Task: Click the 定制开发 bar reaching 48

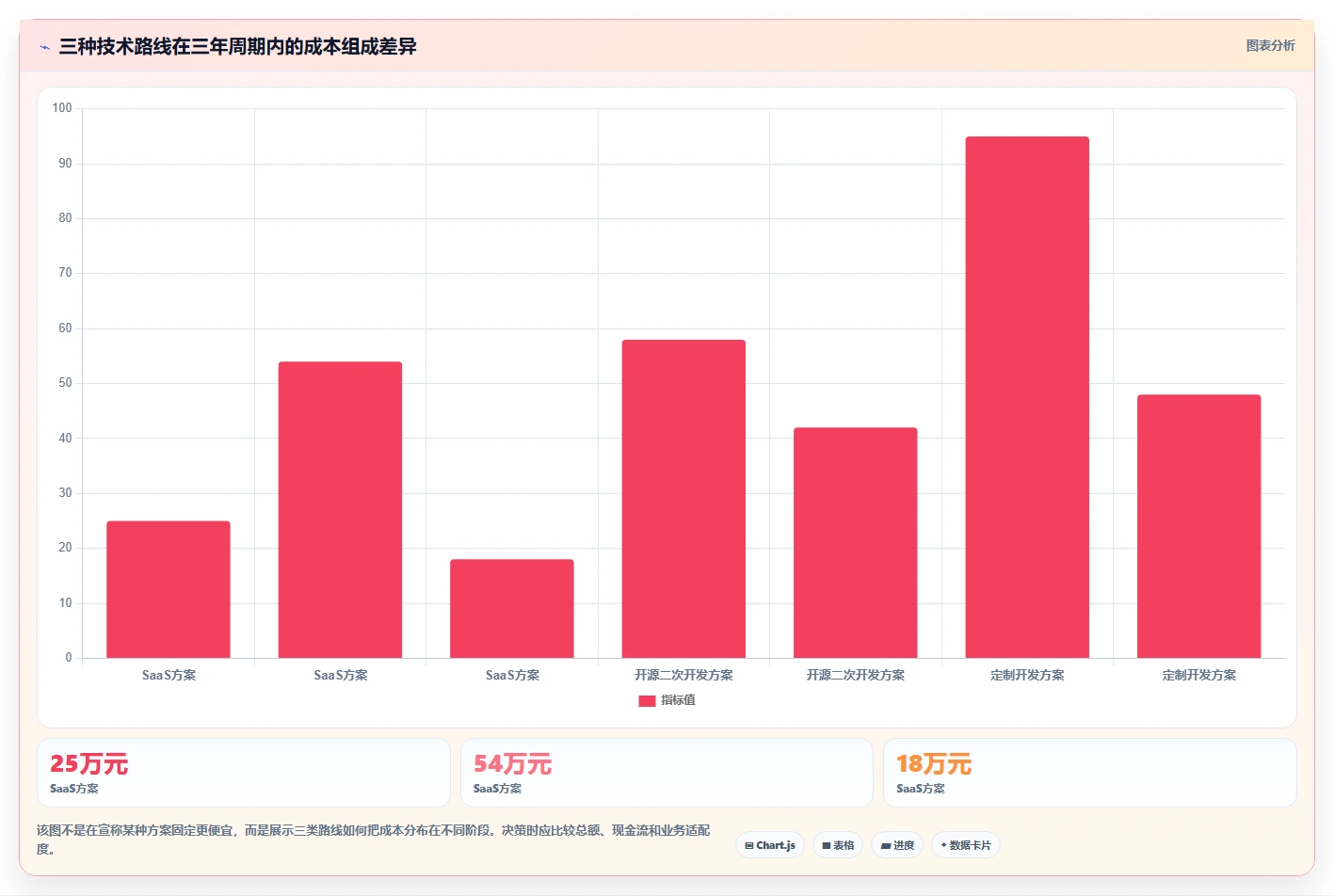Action: tap(1199, 526)
